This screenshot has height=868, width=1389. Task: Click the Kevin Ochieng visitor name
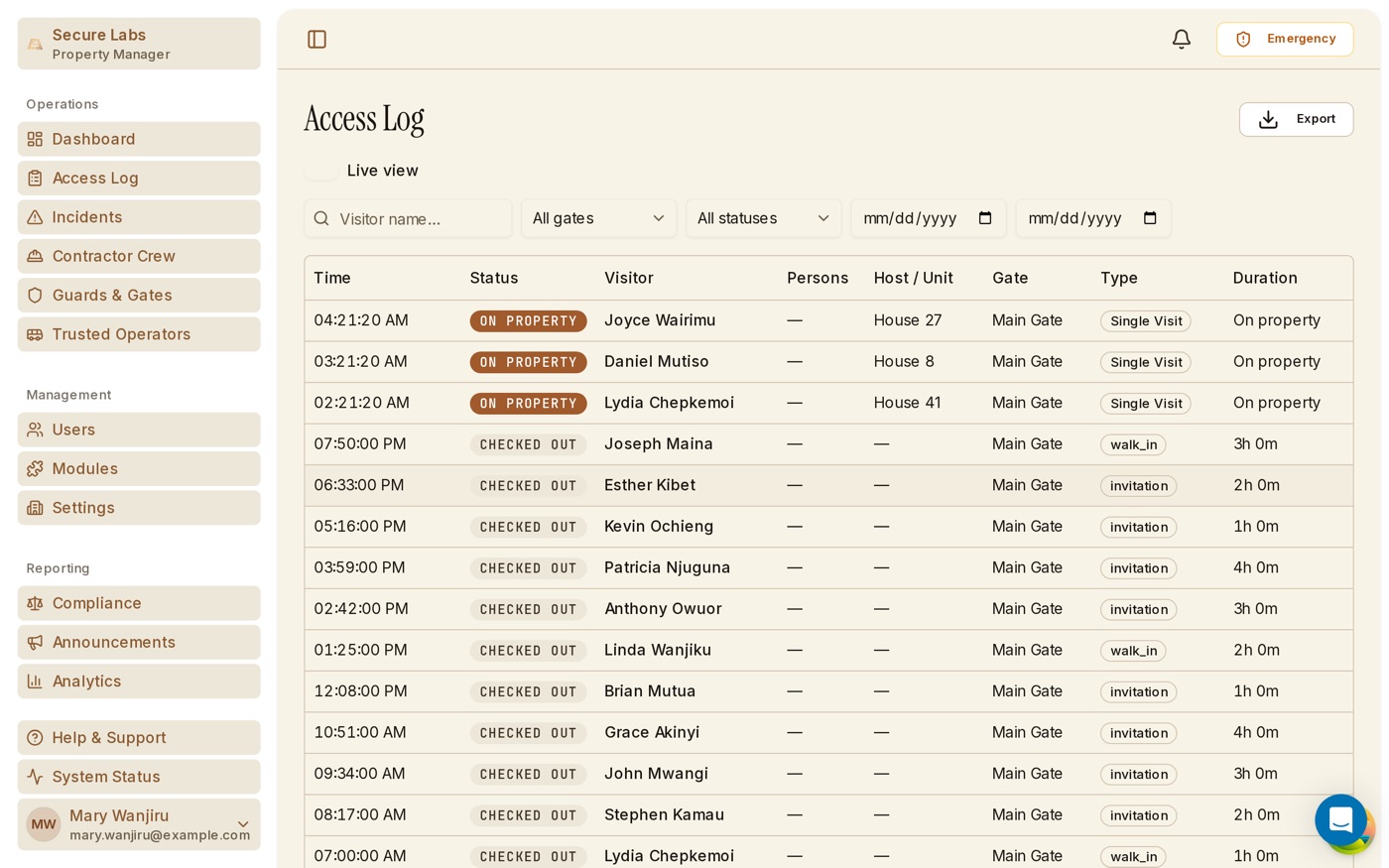click(659, 527)
